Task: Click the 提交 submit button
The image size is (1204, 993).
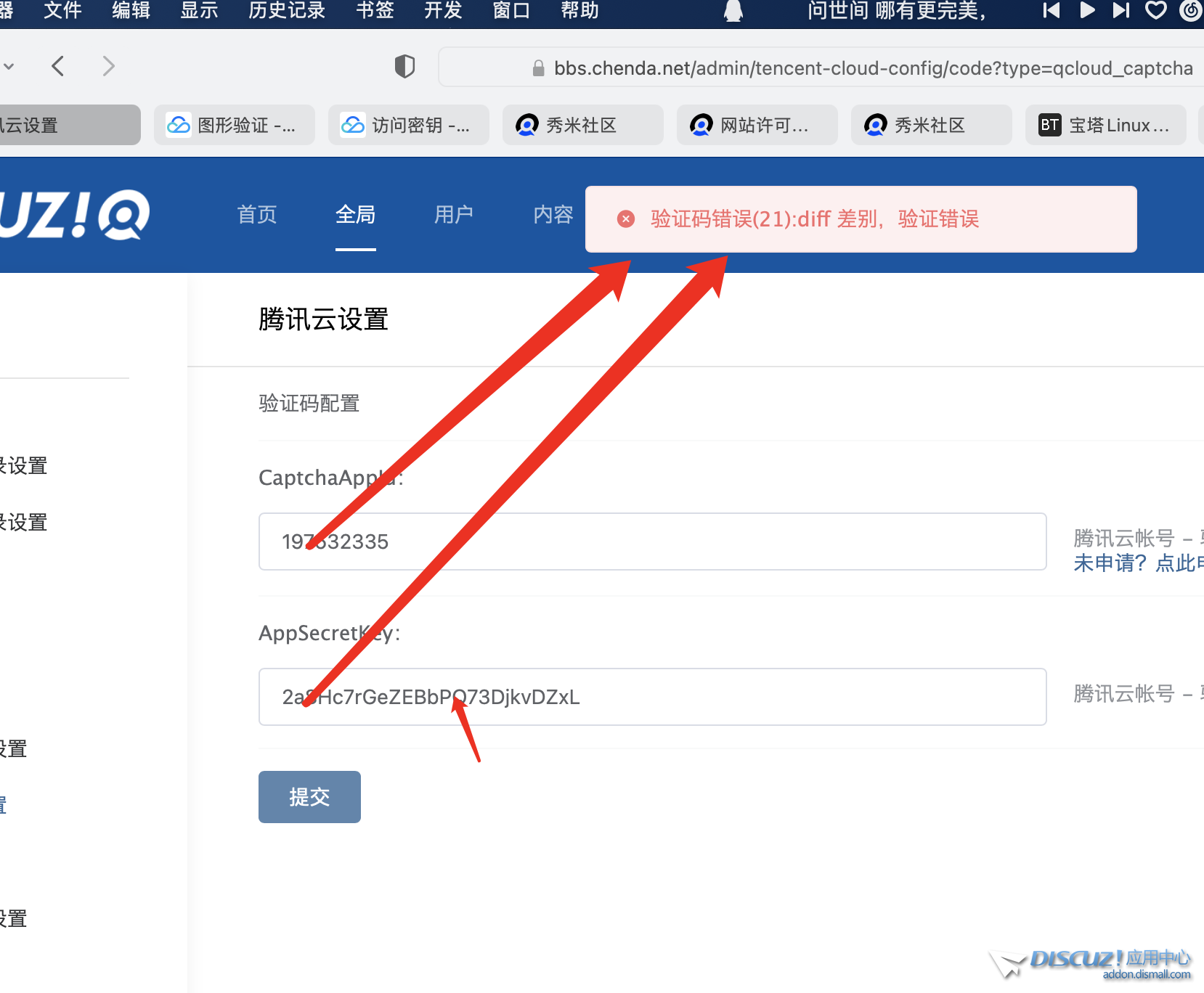Action: pos(309,797)
